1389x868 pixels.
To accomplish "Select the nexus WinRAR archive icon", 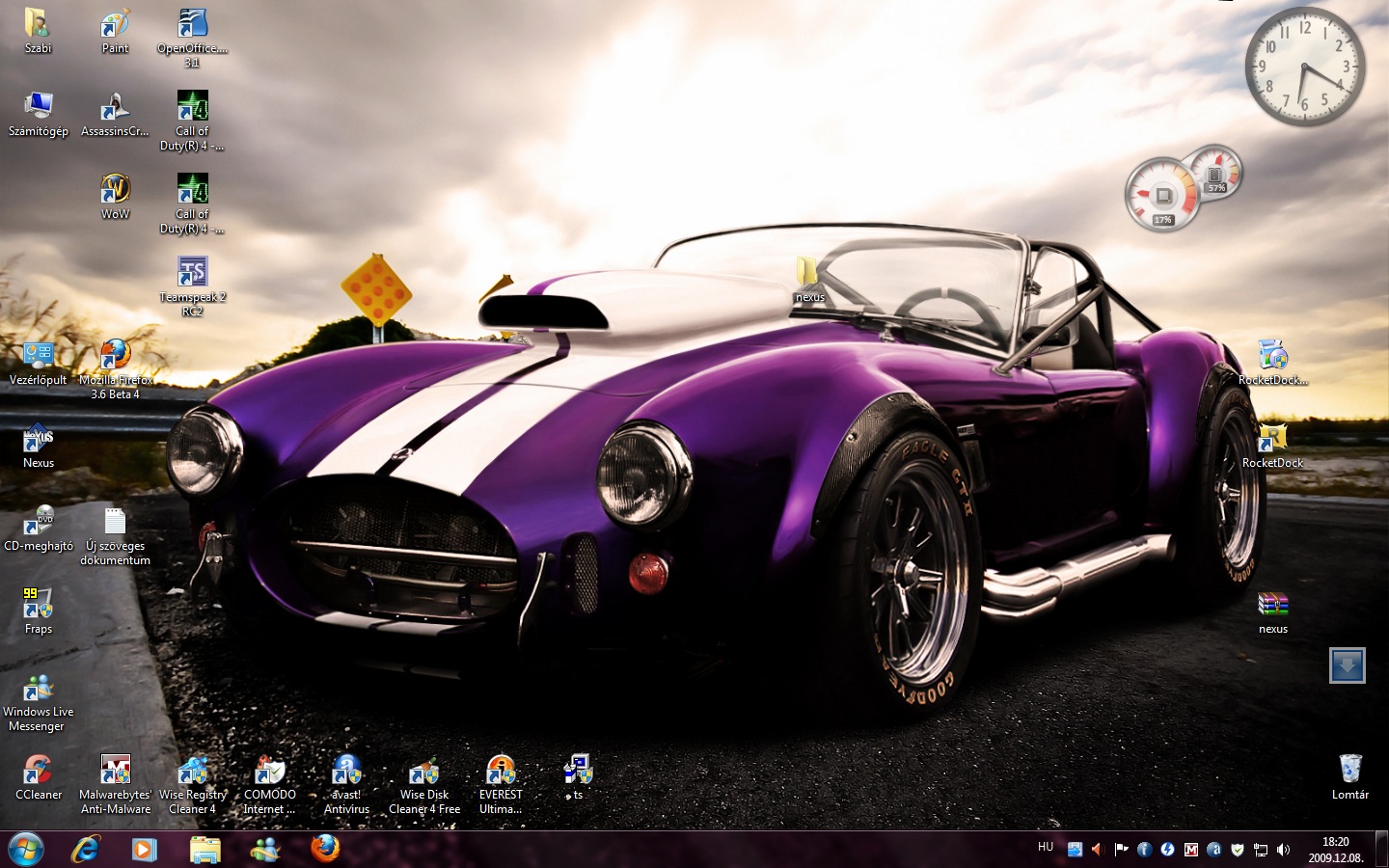I will click(x=1272, y=611).
